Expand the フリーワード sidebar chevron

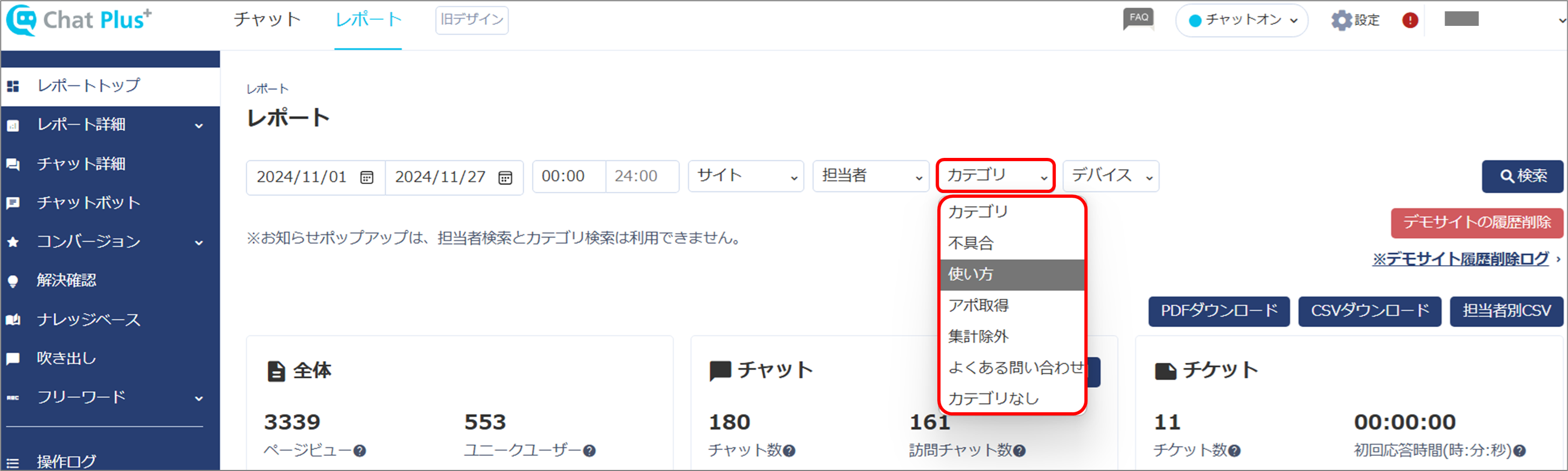click(x=199, y=399)
